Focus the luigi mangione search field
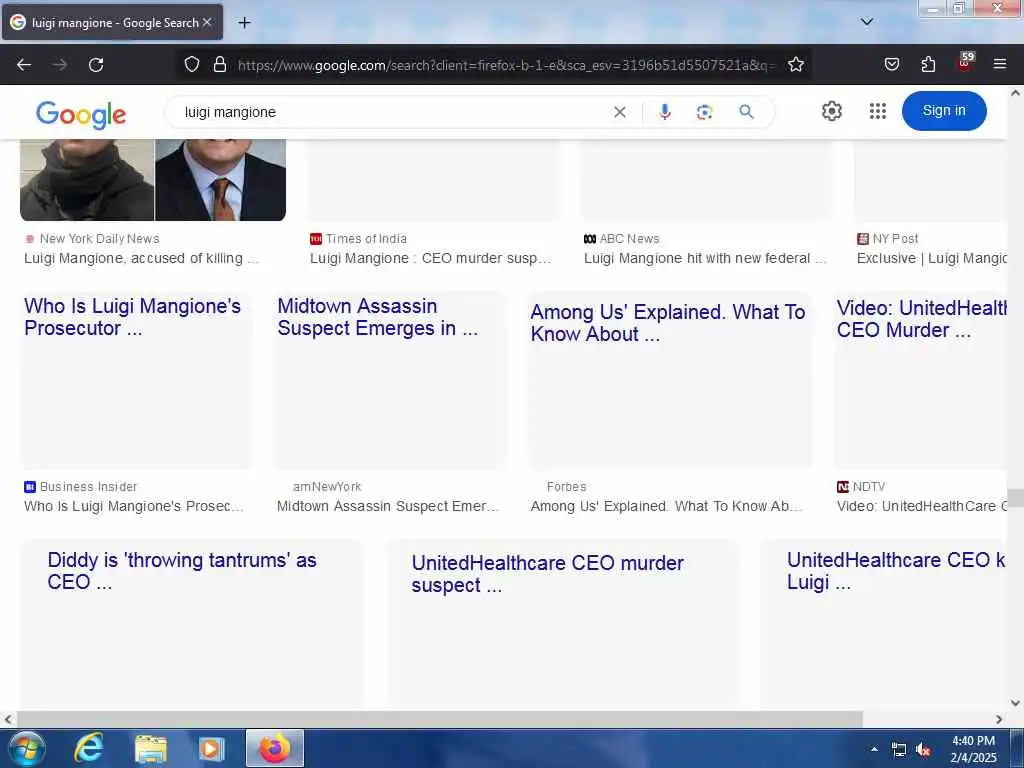This screenshot has height=768, width=1024. coord(392,112)
